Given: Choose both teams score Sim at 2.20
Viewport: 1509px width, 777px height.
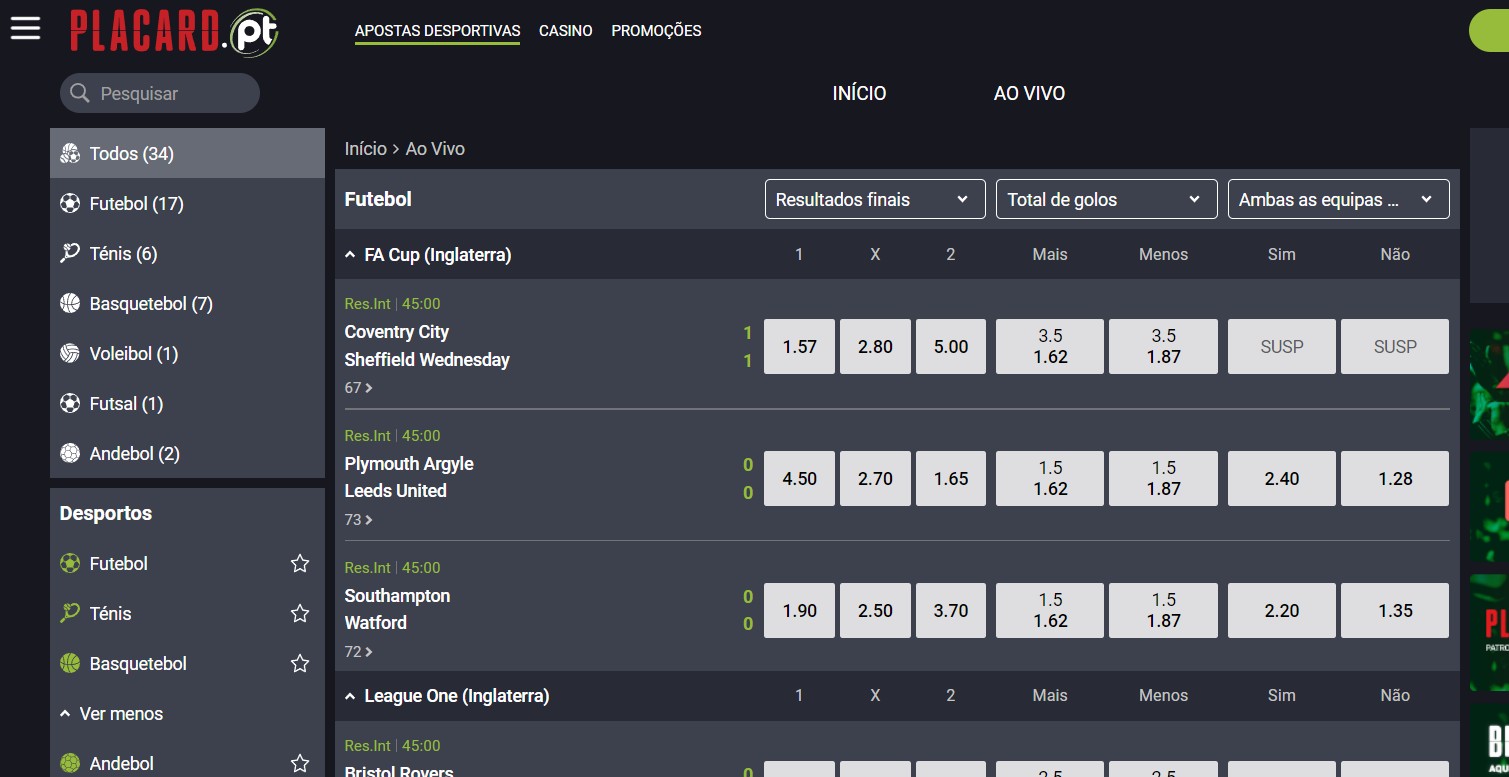Looking at the screenshot, I should click(1281, 610).
